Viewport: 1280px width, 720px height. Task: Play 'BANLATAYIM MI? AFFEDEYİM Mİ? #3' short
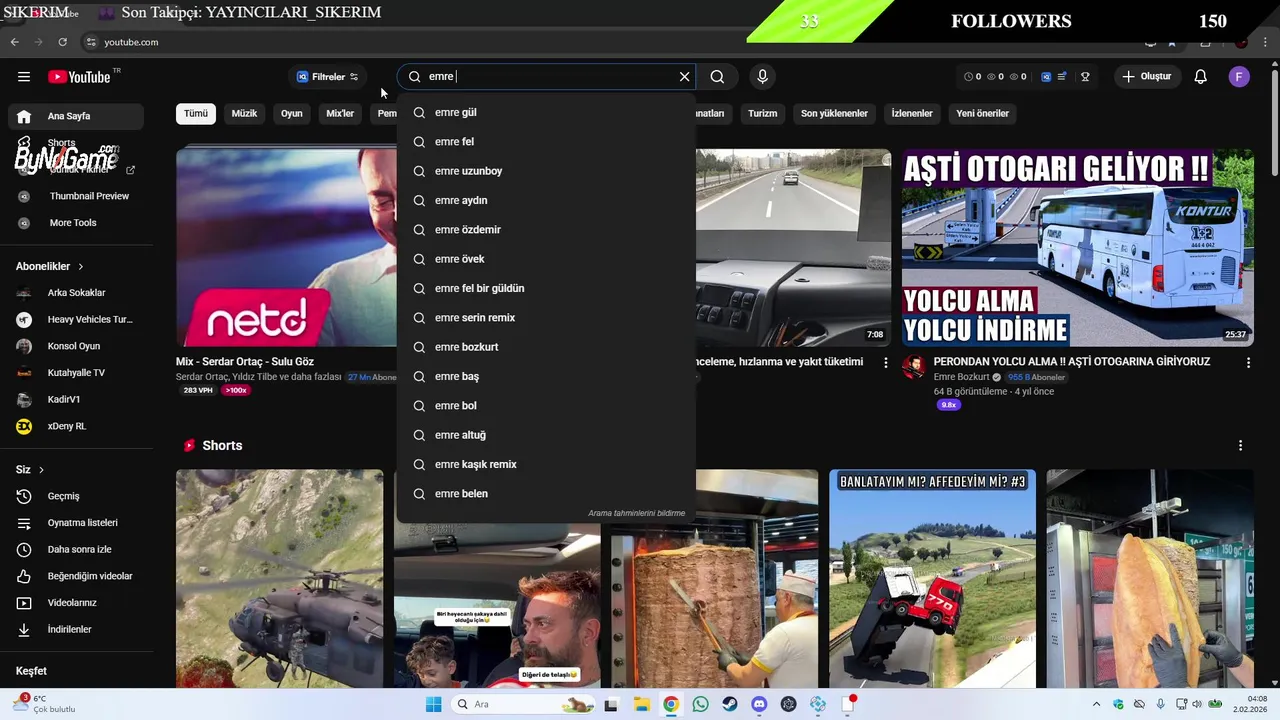click(x=932, y=579)
